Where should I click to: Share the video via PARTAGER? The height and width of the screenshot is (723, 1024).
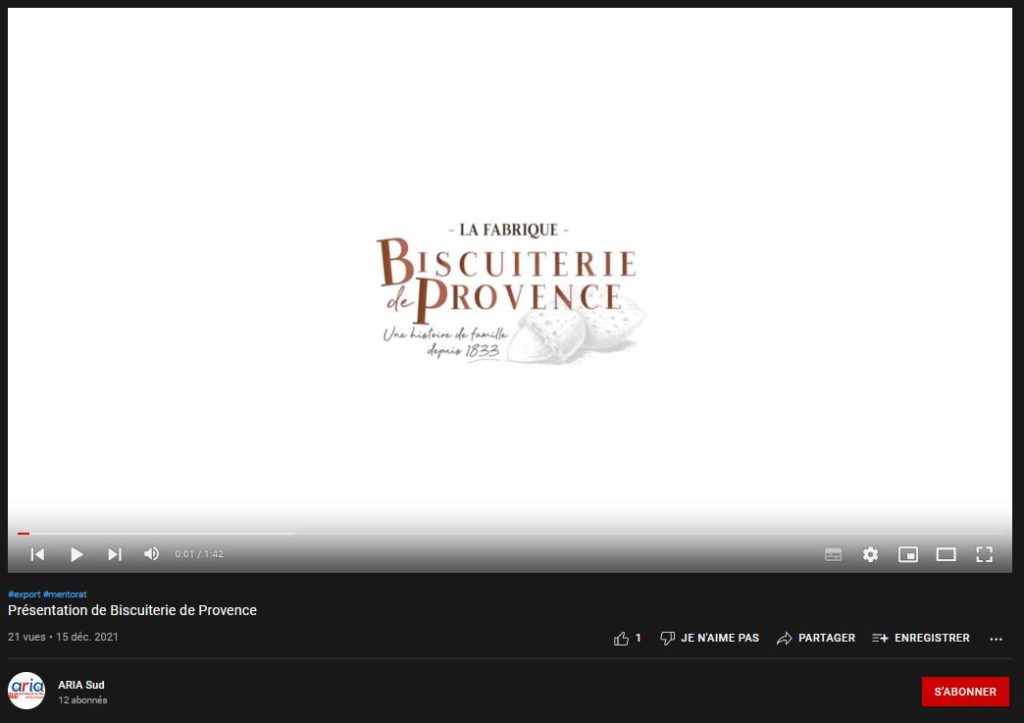point(816,638)
